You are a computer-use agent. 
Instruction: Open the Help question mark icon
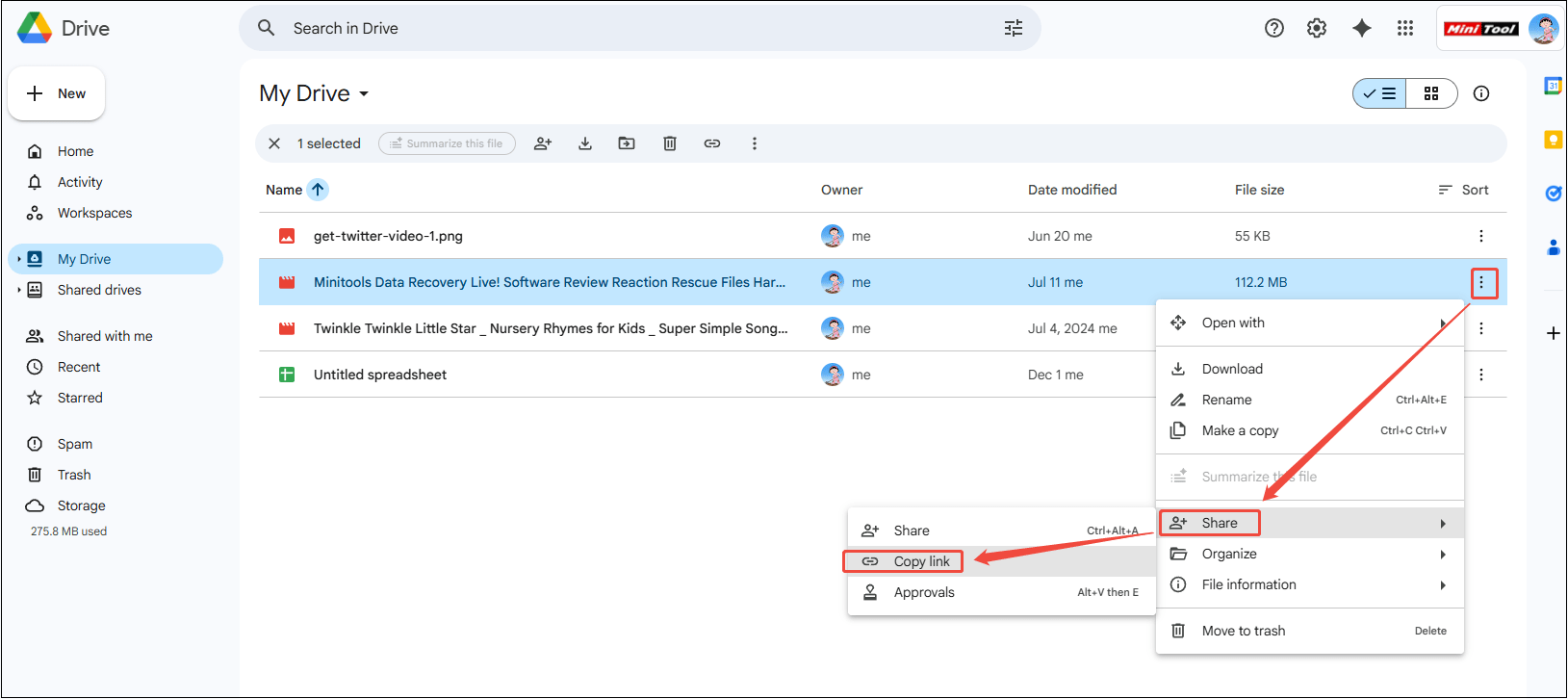(x=1274, y=28)
